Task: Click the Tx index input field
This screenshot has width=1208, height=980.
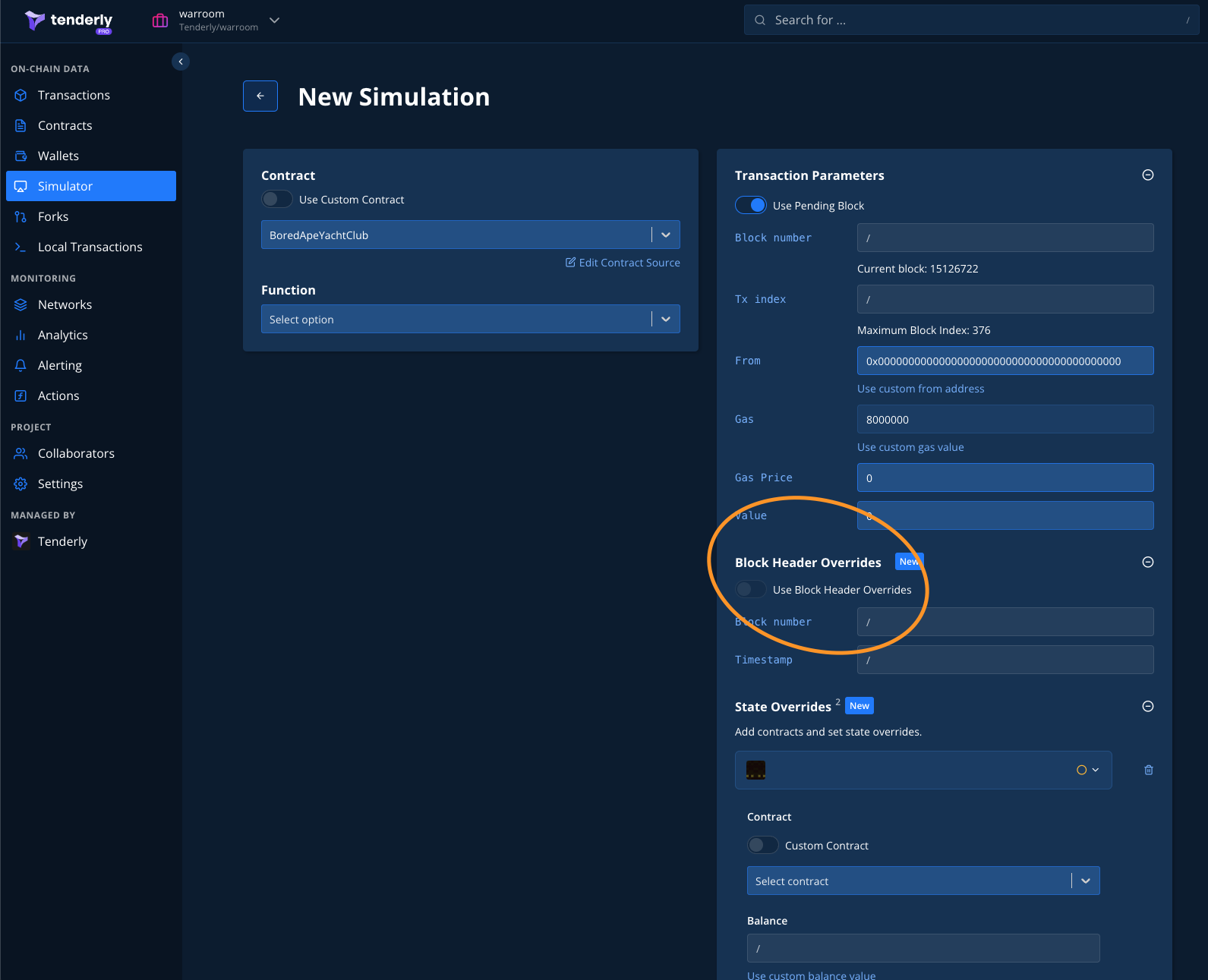Action: click(1005, 299)
